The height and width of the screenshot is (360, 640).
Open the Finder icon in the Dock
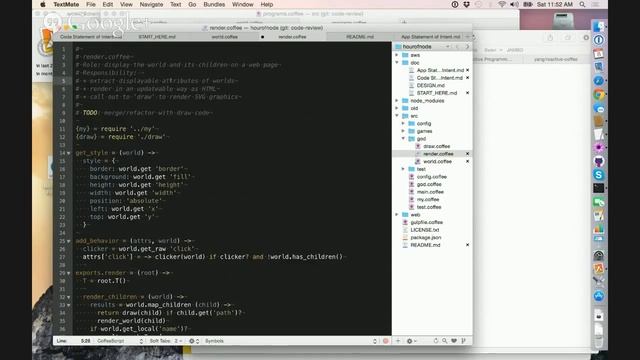(x=599, y=26)
